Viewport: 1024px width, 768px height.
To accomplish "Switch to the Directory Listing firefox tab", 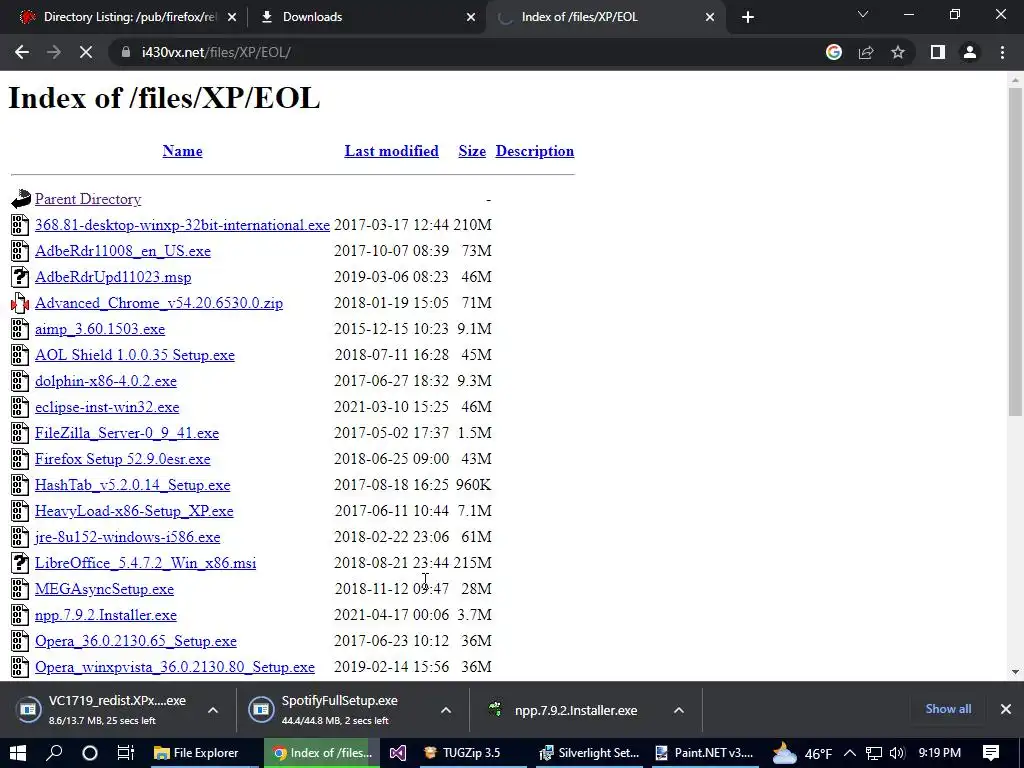I will [129, 17].
